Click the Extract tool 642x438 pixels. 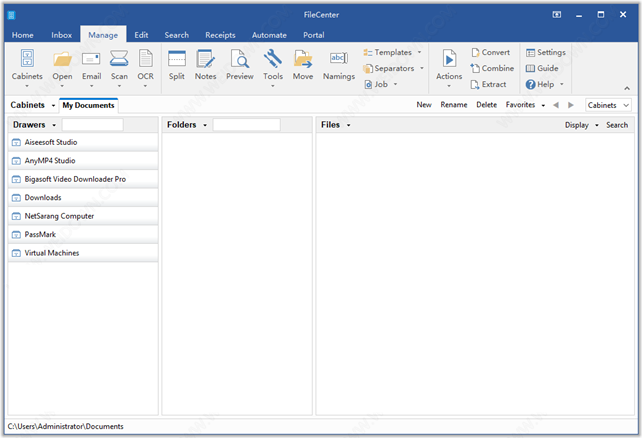[488, 84]
